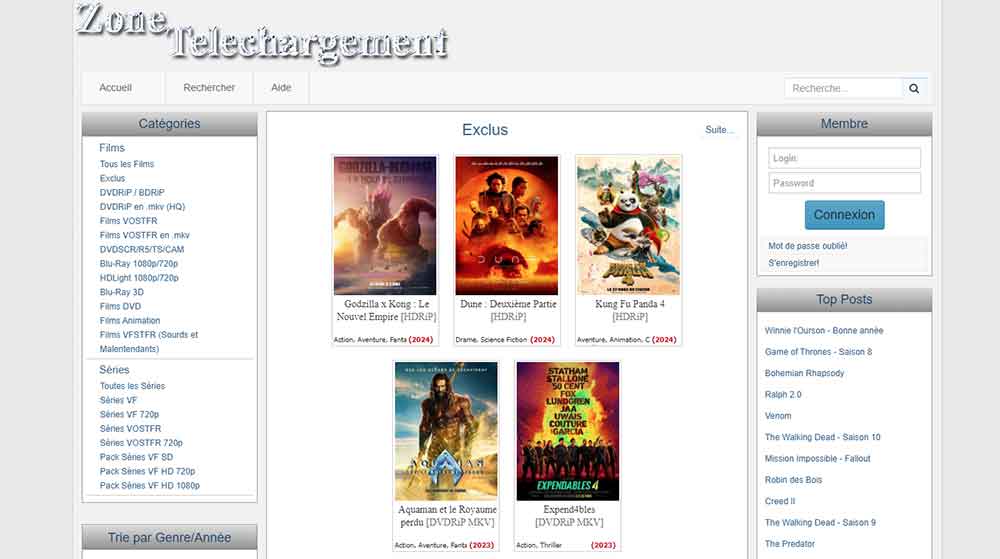Select Films DVD category
The image size is (1000, 559).
pos(120,307)
